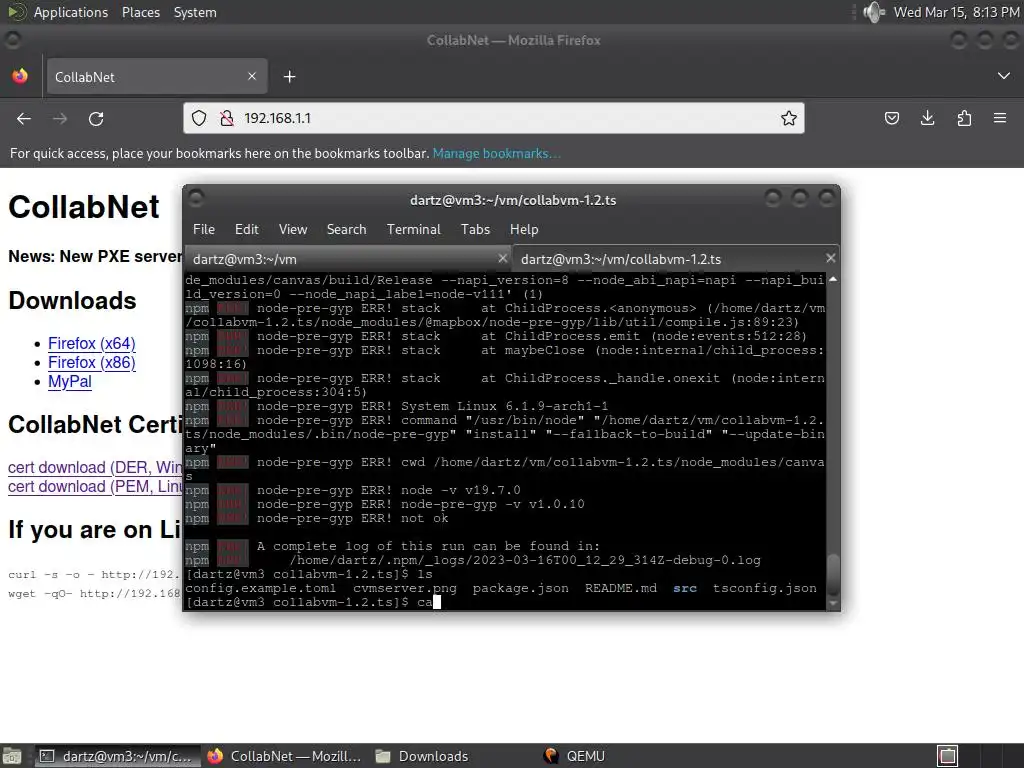Click the insecure connection padlock icon
This screenshot has height=768, width=1024.
click(x=227, y=118)
